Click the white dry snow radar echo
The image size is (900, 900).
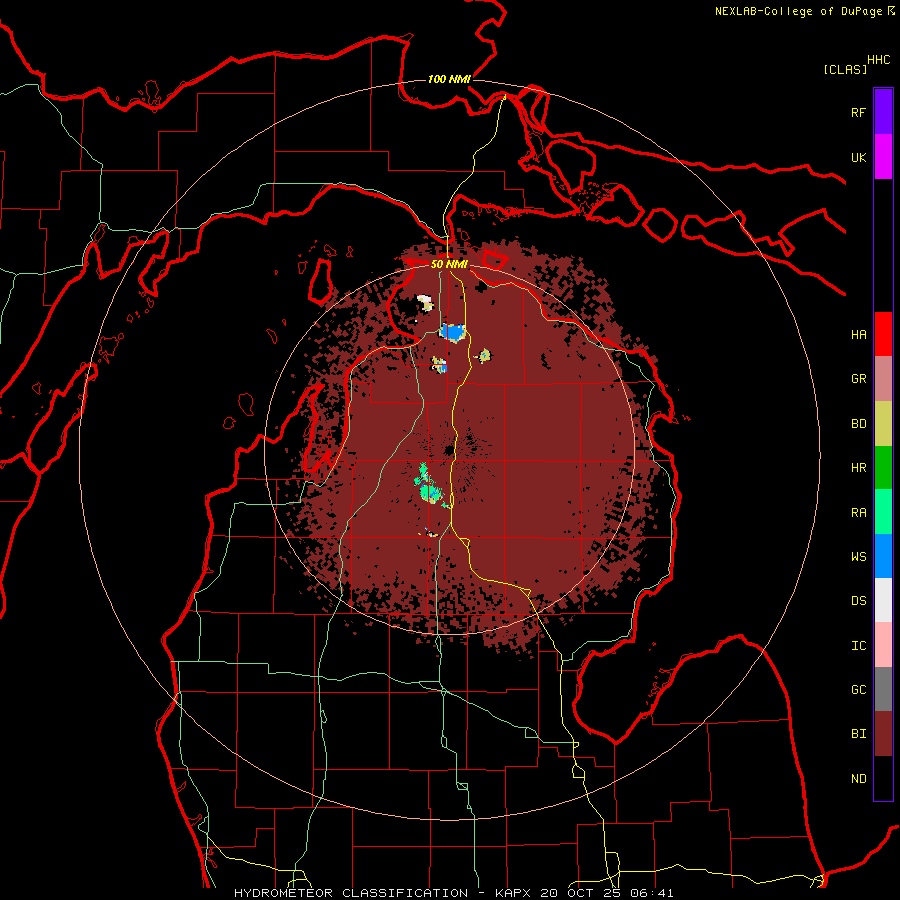tap(425, 302)
